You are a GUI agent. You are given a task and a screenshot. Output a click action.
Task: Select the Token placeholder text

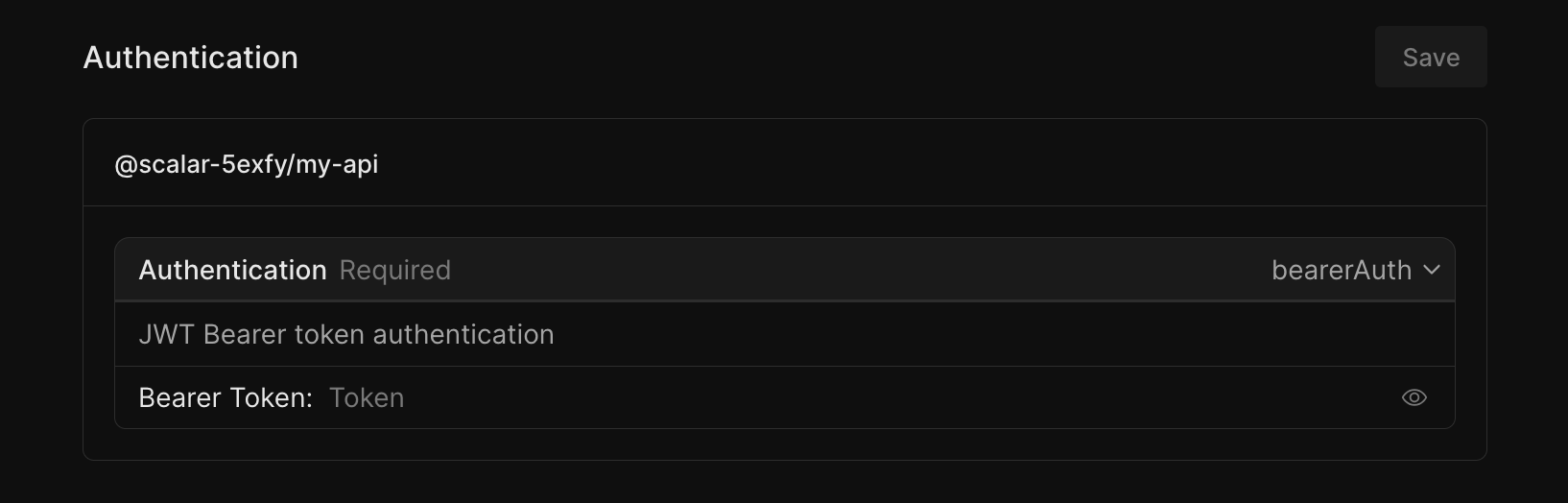click(367, 397)
